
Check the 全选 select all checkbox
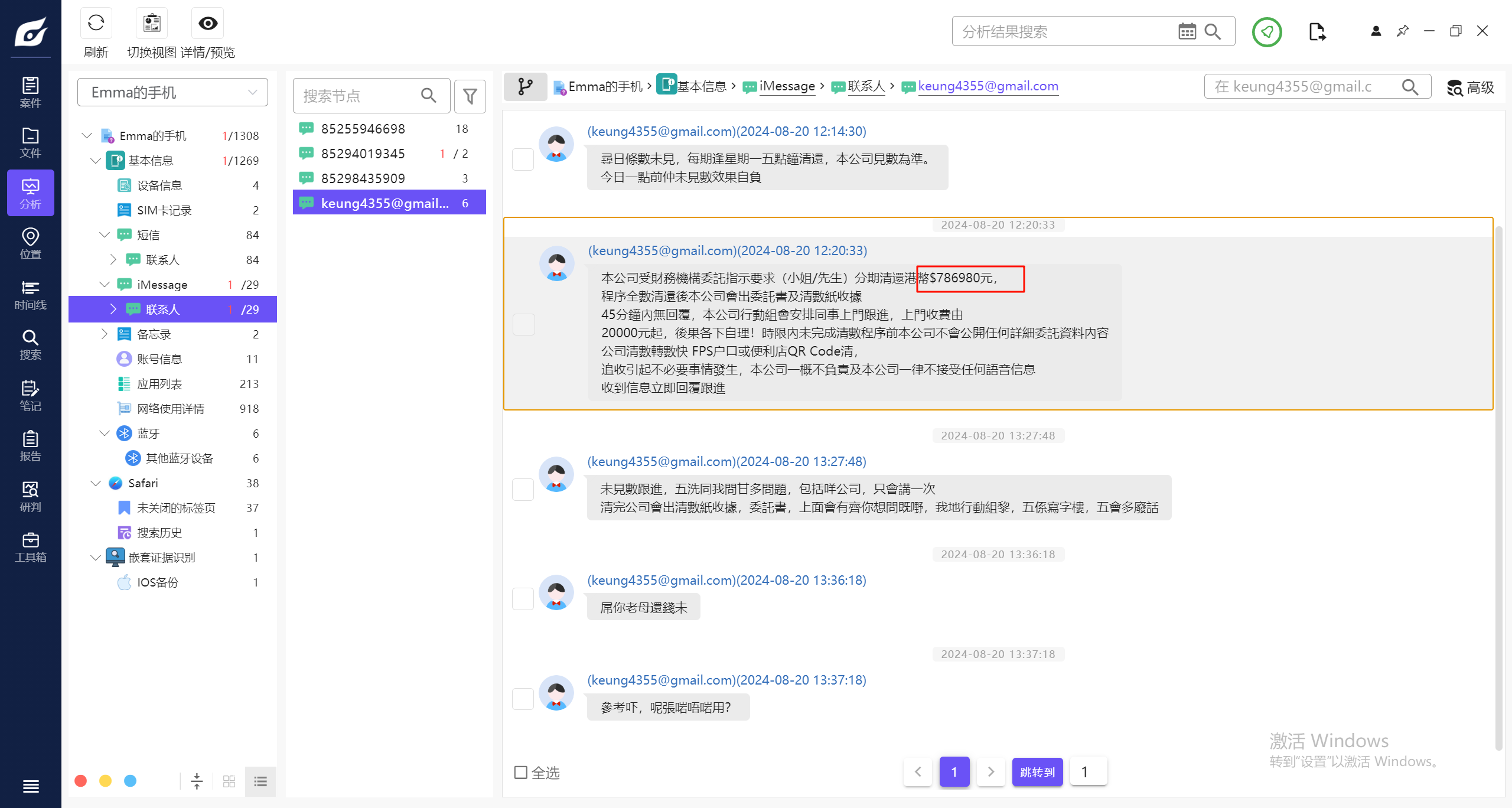click(521, 773)
